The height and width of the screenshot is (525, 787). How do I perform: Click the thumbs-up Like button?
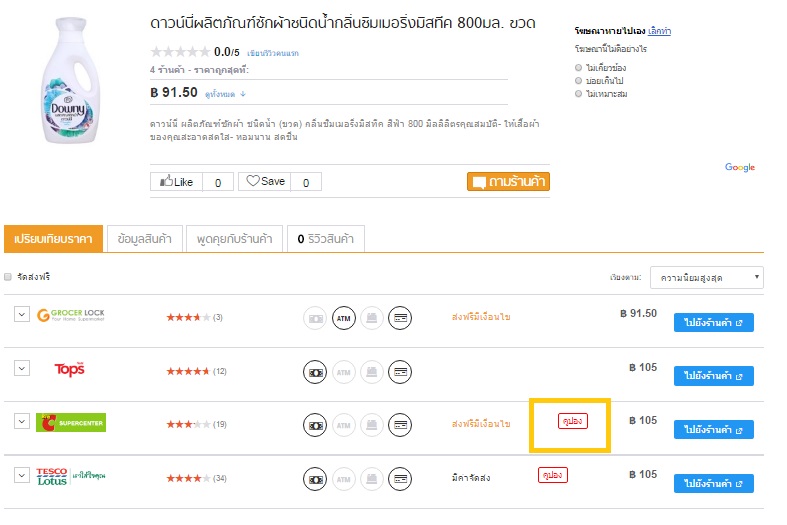177,182
